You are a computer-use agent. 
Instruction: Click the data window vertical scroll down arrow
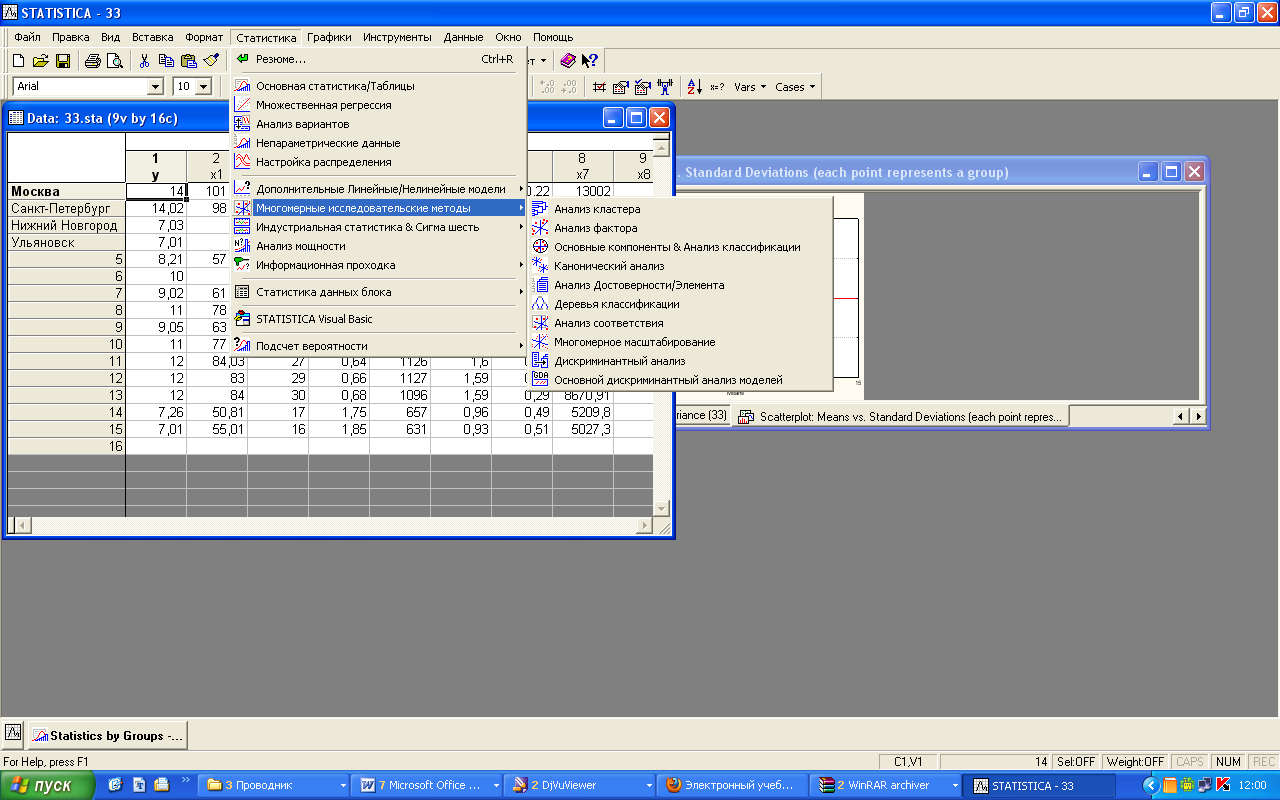661,508
